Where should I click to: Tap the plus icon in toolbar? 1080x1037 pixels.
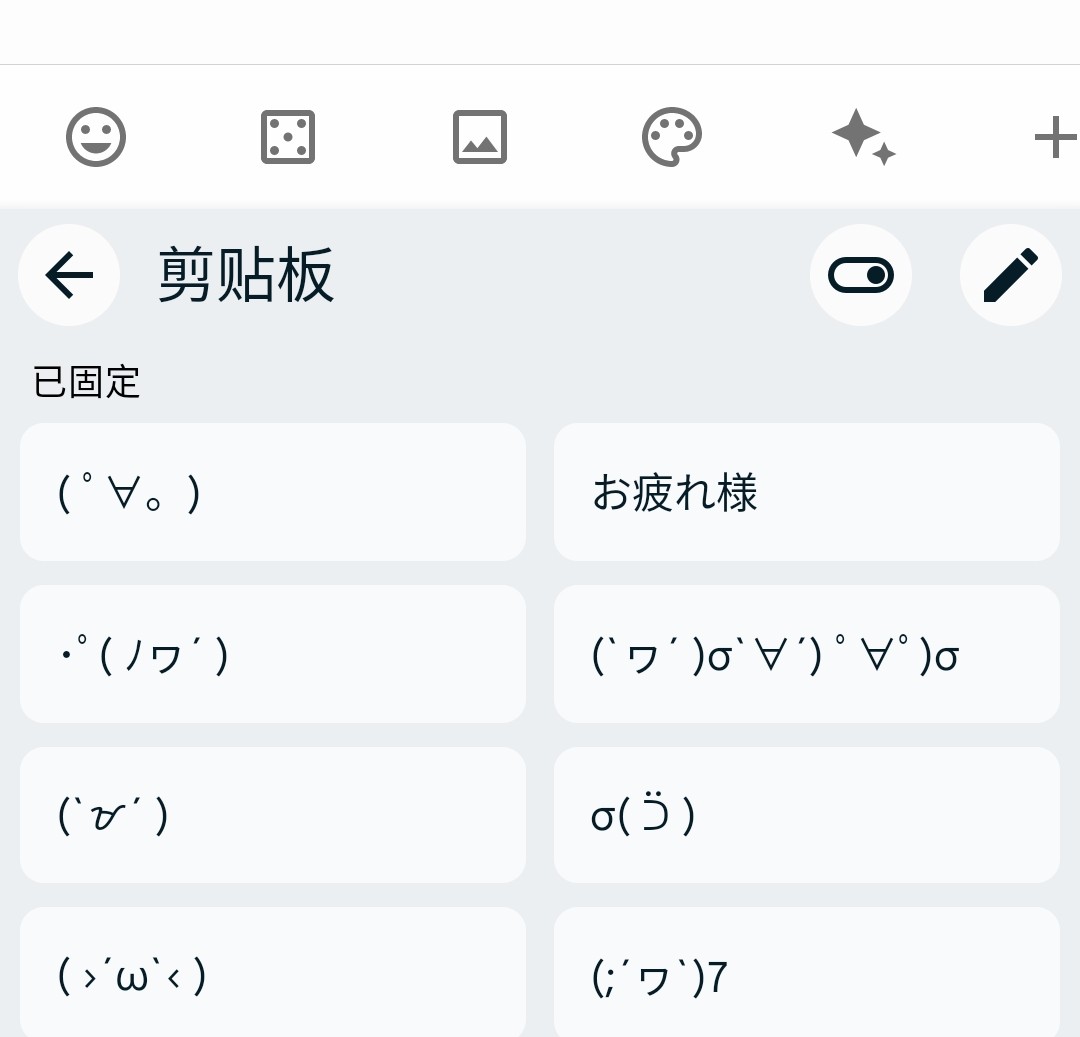click(x=1054, y=137)
